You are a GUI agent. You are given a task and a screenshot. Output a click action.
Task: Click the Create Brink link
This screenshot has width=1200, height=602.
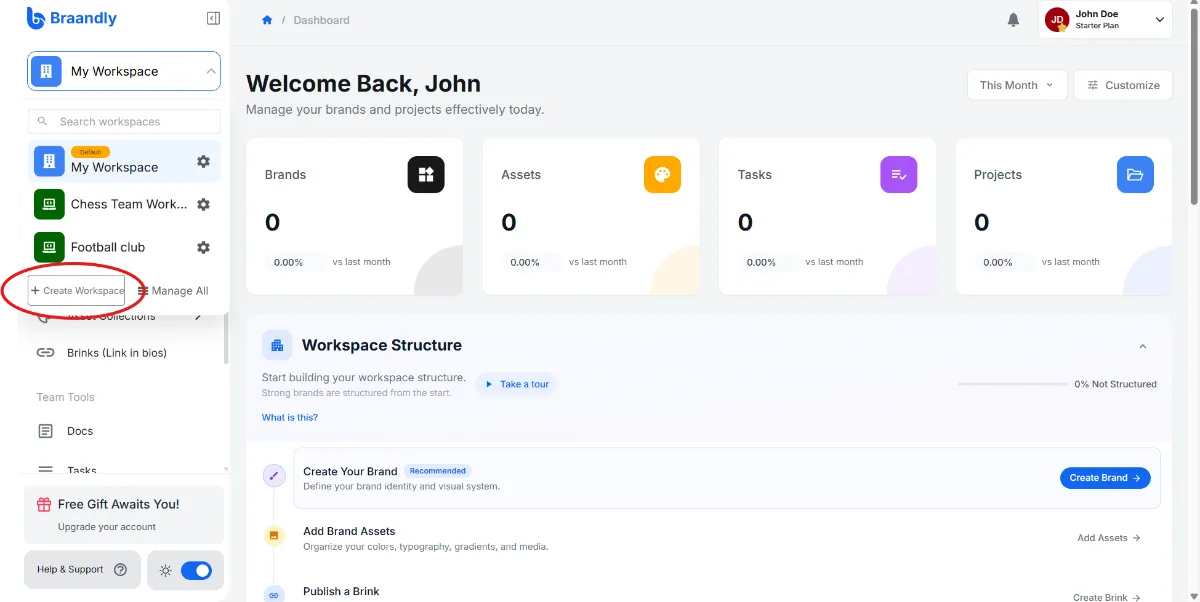pyautogui.click(x=1107, y=597)
